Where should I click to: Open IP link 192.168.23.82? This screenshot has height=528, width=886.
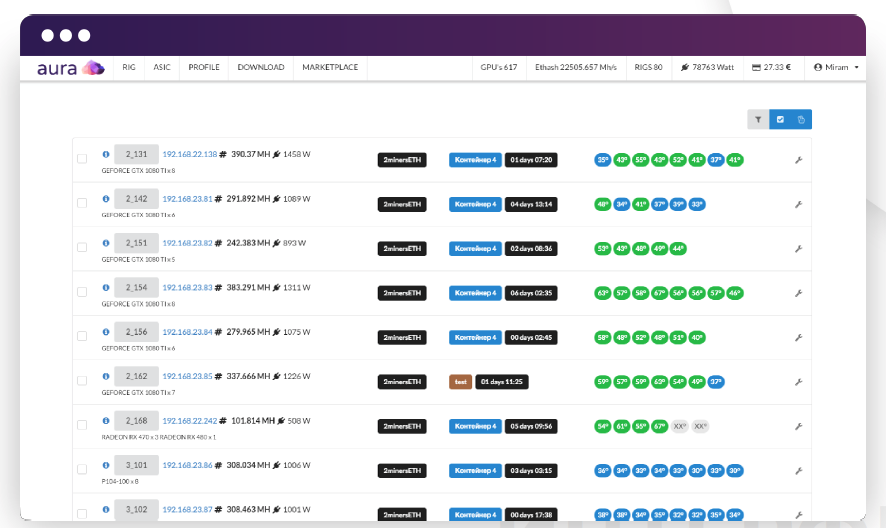[188, 243]
